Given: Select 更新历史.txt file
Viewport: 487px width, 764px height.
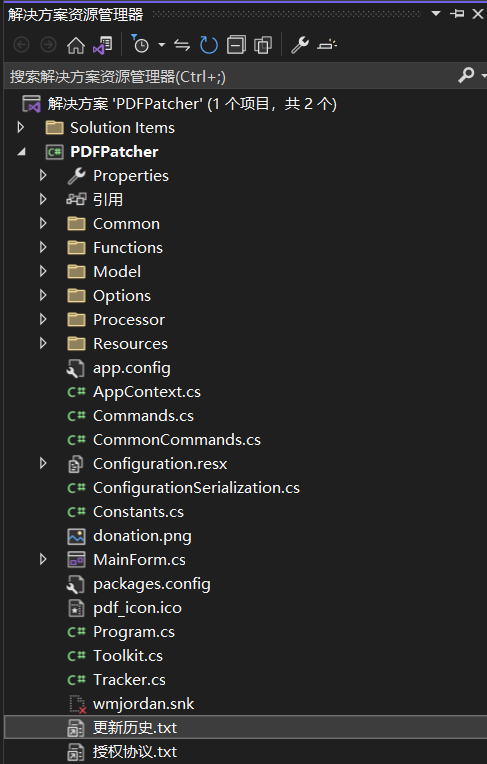Looking at the screenshot, I should [135, 727].
